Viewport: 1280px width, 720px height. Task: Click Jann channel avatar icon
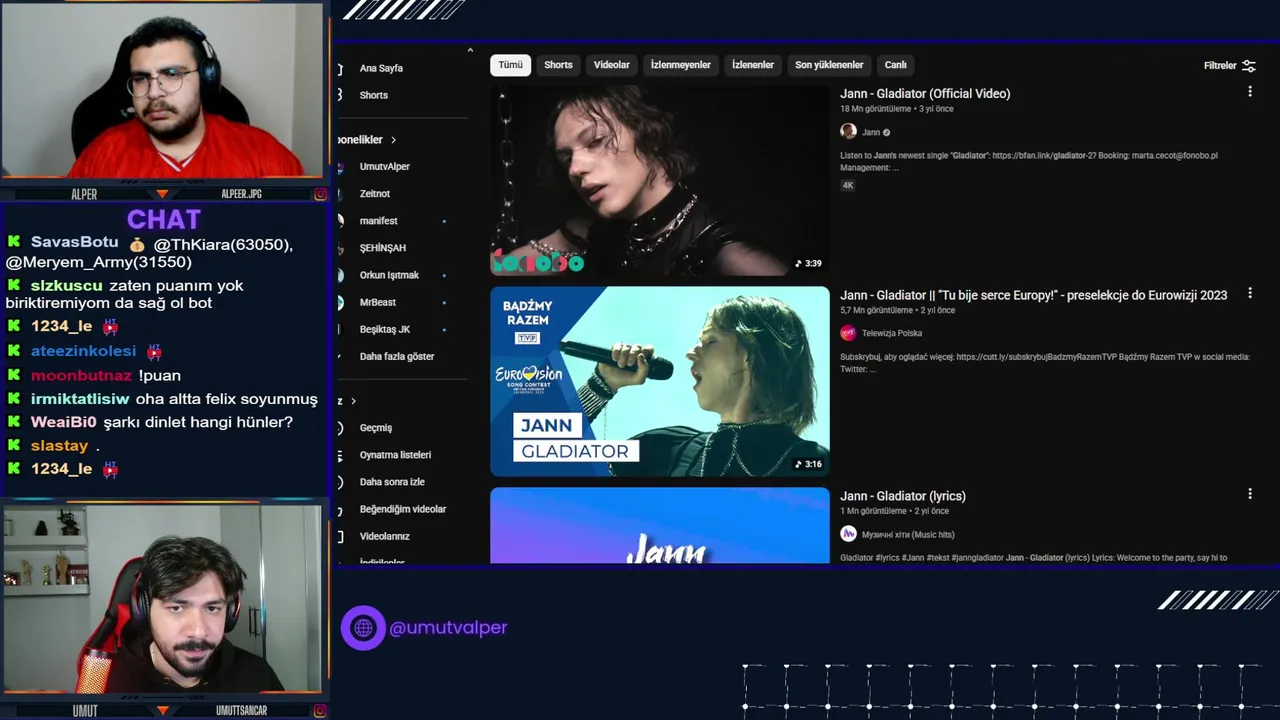[x=848, y=132]
